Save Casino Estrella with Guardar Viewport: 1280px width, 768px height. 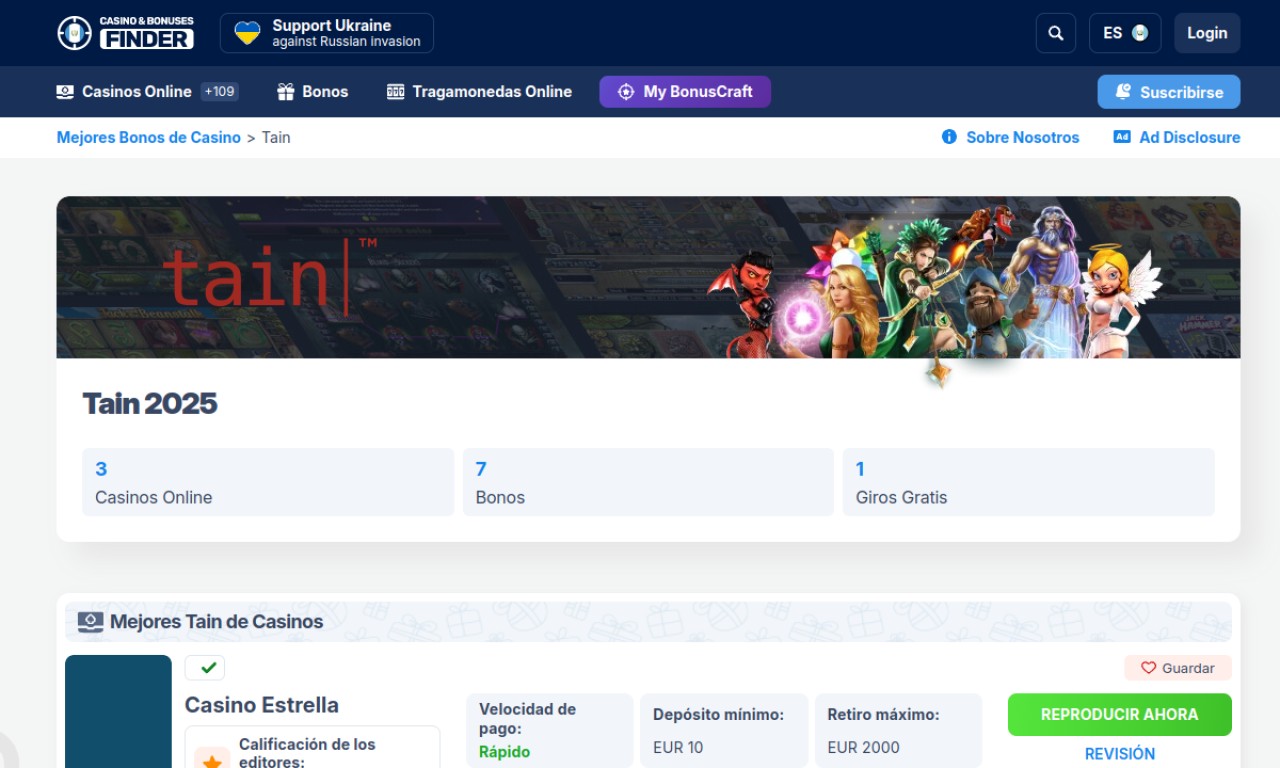1178,668
